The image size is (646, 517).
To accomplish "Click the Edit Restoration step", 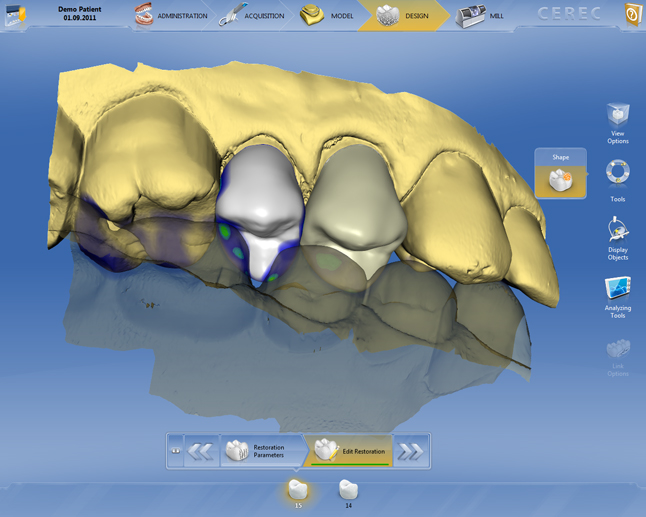I will point(350,451).
